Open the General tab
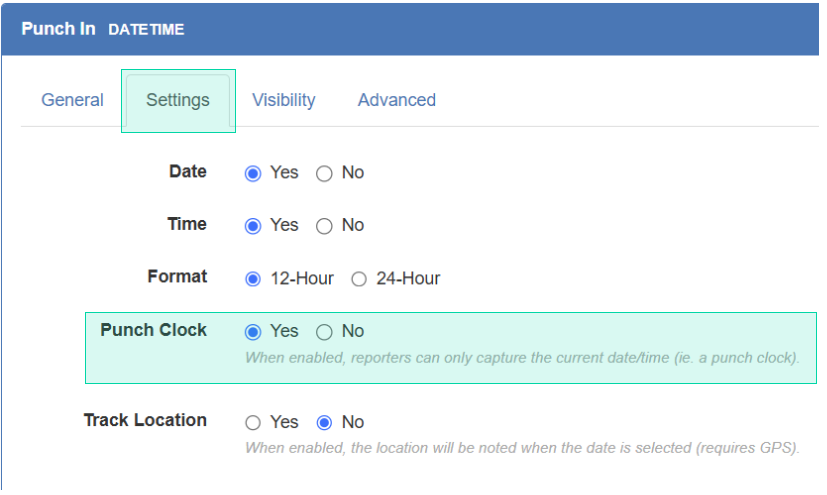The image size is (827, 495). point(72,100)
